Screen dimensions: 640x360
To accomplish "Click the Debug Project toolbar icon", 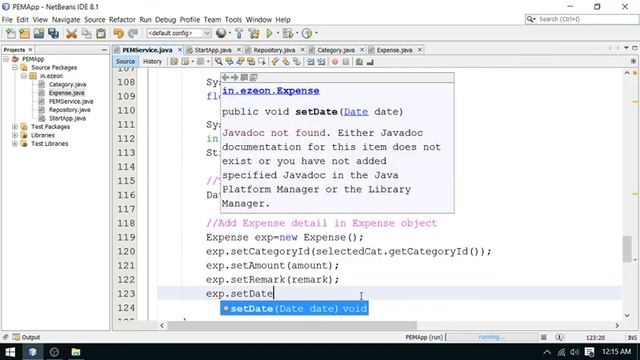I will pos(287,33).
